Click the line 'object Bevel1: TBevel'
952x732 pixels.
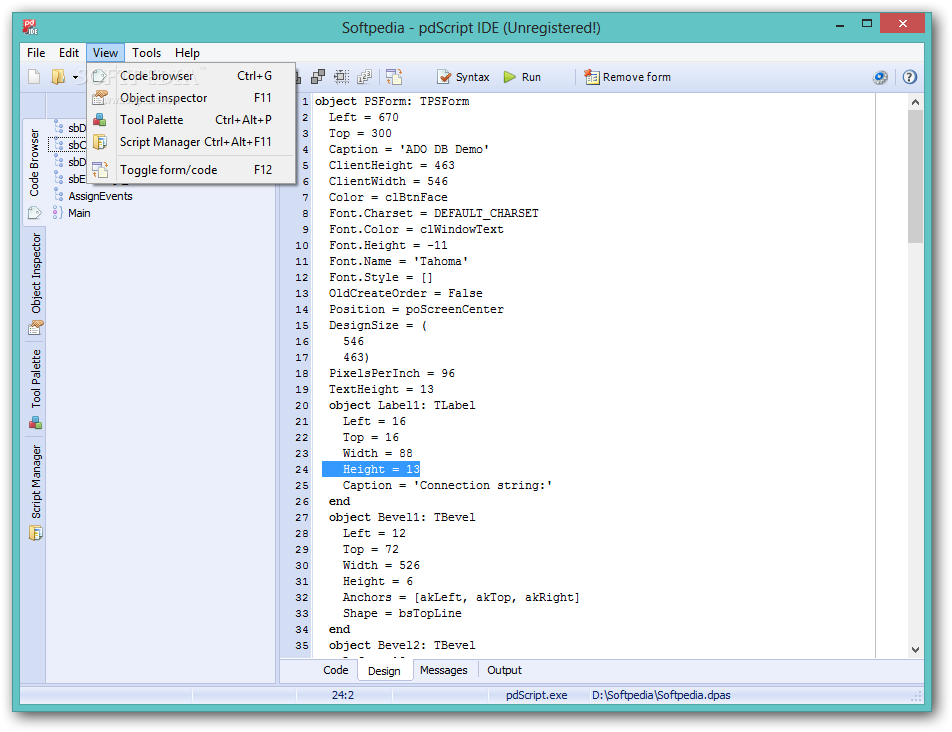[x=402, y=517]
